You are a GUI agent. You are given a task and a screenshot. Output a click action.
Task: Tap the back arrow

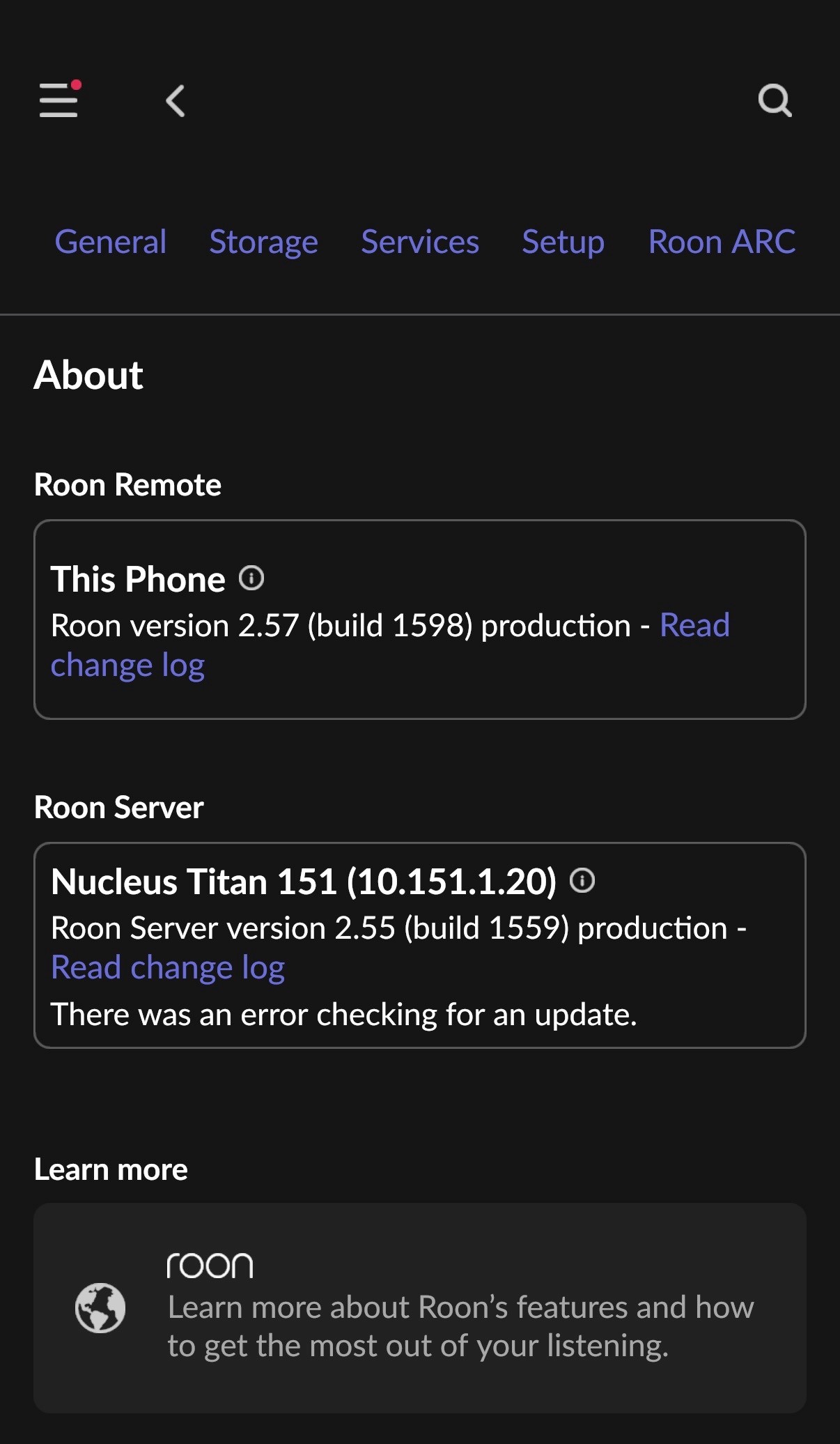tap(176, 101)
